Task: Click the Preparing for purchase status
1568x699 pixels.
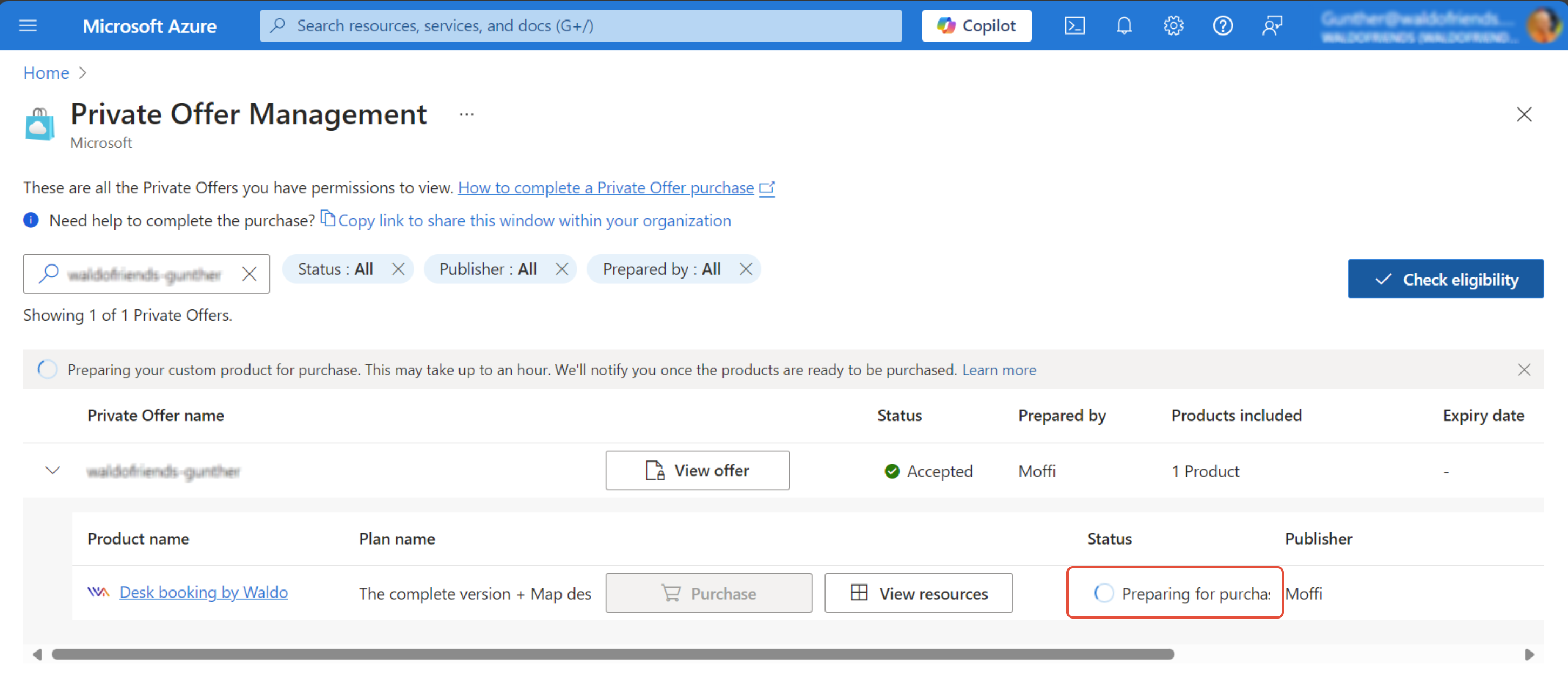Action: [x=1181, y=593]
